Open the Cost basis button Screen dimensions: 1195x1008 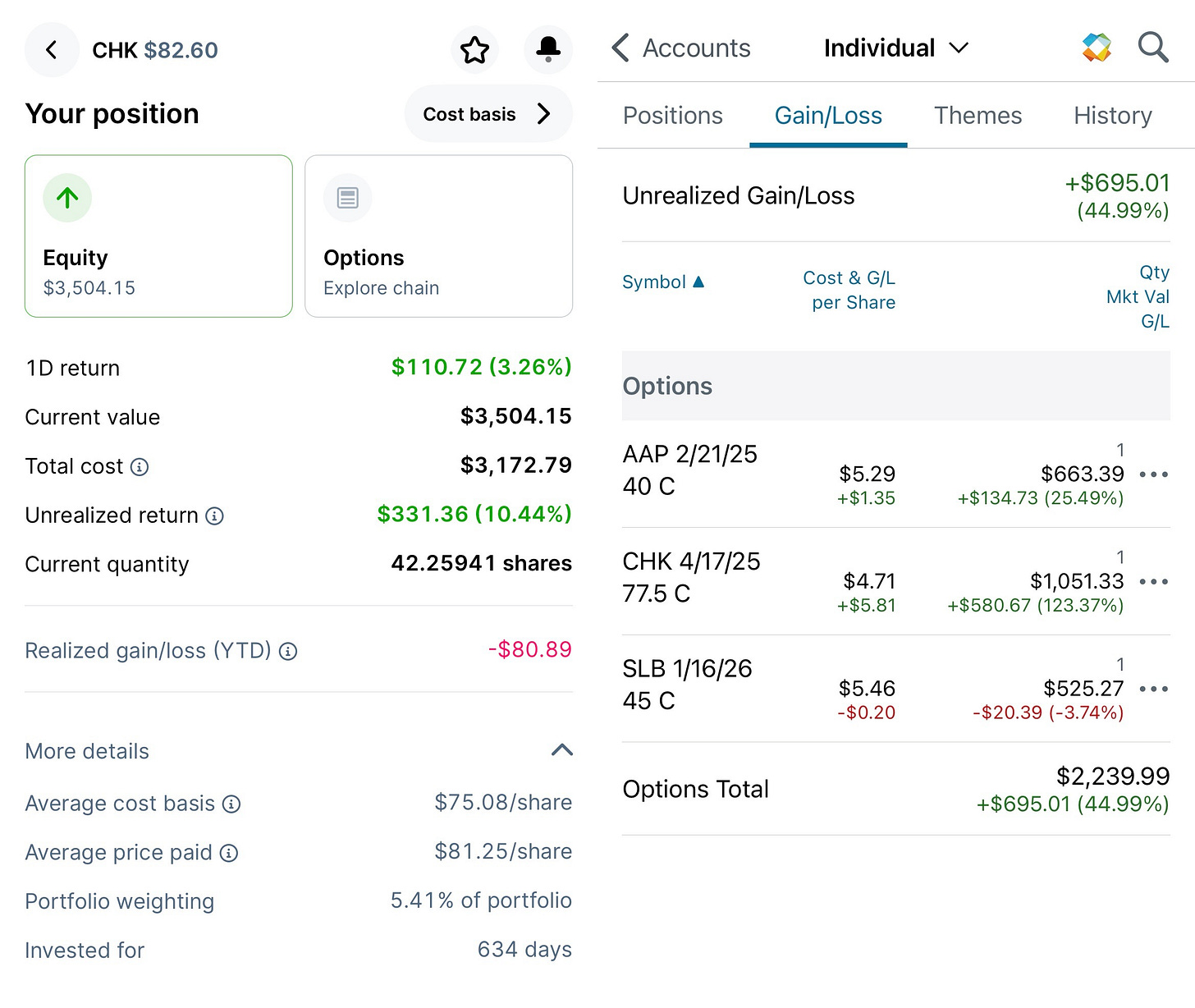pos(488,114)
